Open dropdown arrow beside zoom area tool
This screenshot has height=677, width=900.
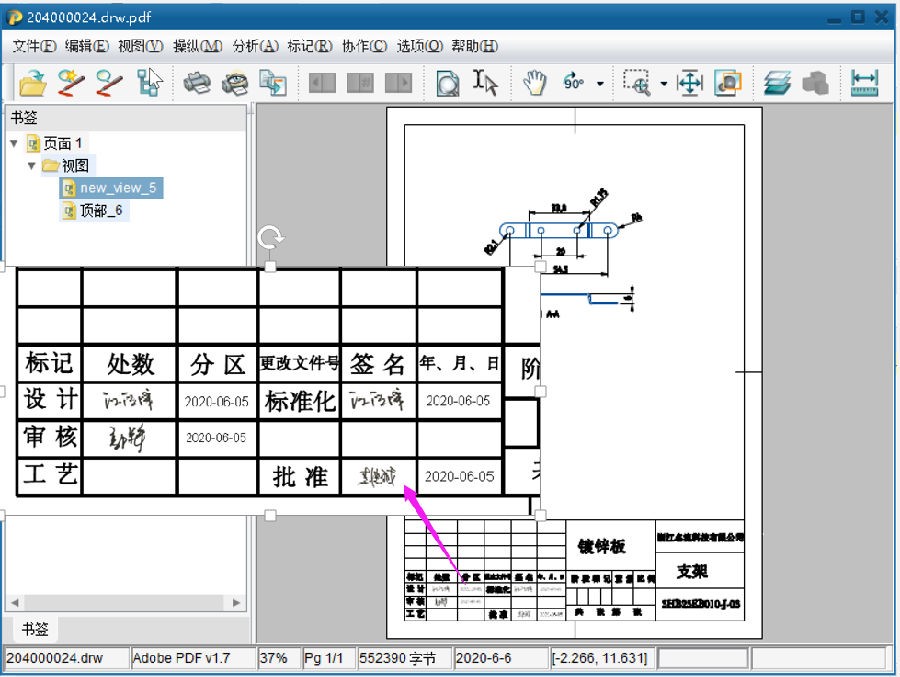pos(663,84)
